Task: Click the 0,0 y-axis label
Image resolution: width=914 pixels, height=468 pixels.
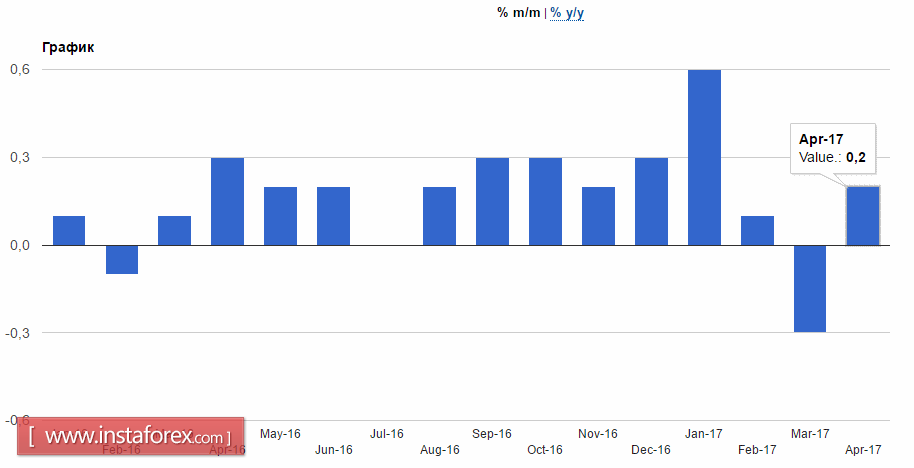Action: 20,245
